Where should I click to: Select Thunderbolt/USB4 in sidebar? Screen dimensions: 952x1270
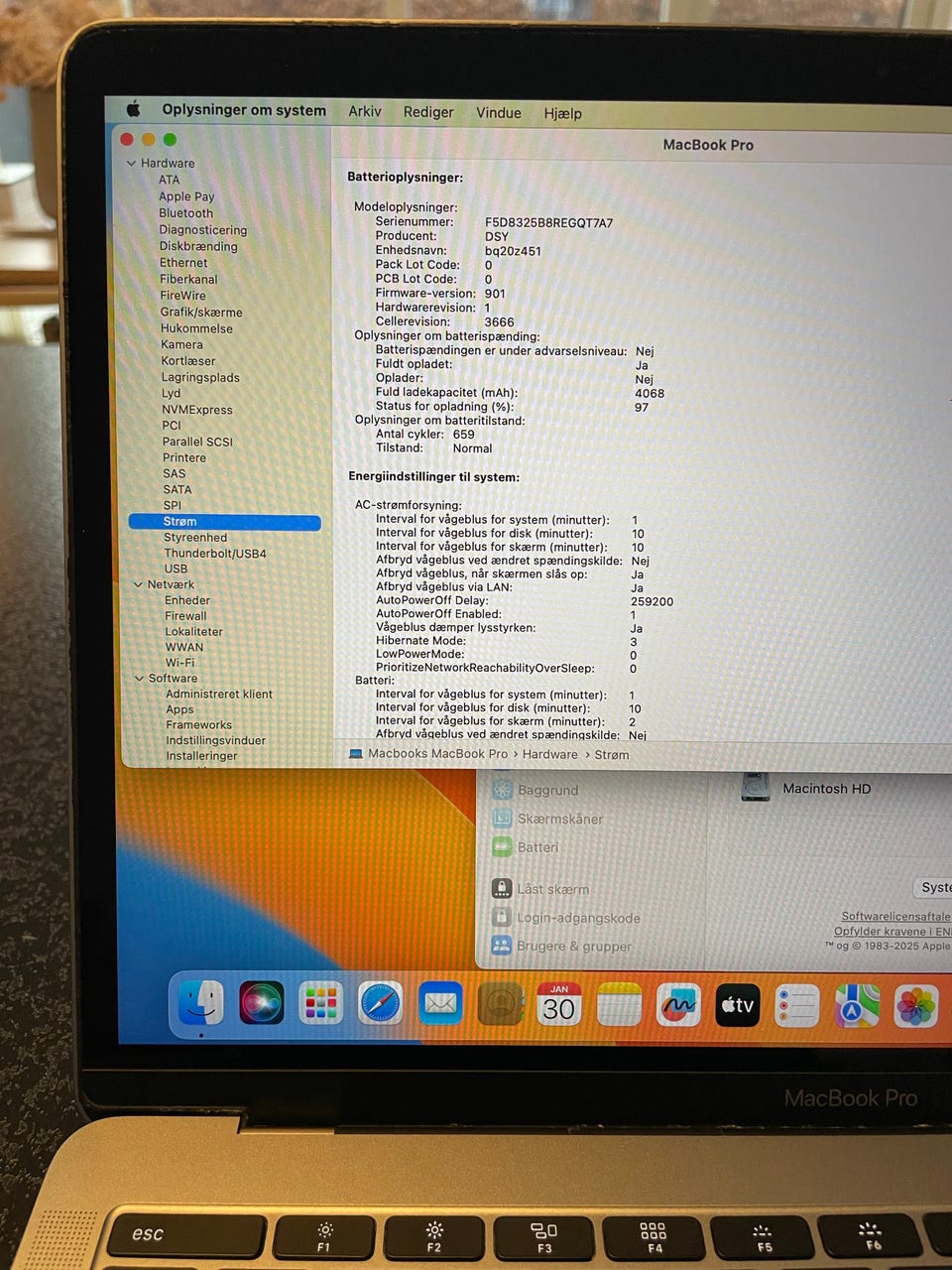tap(215, 553)
